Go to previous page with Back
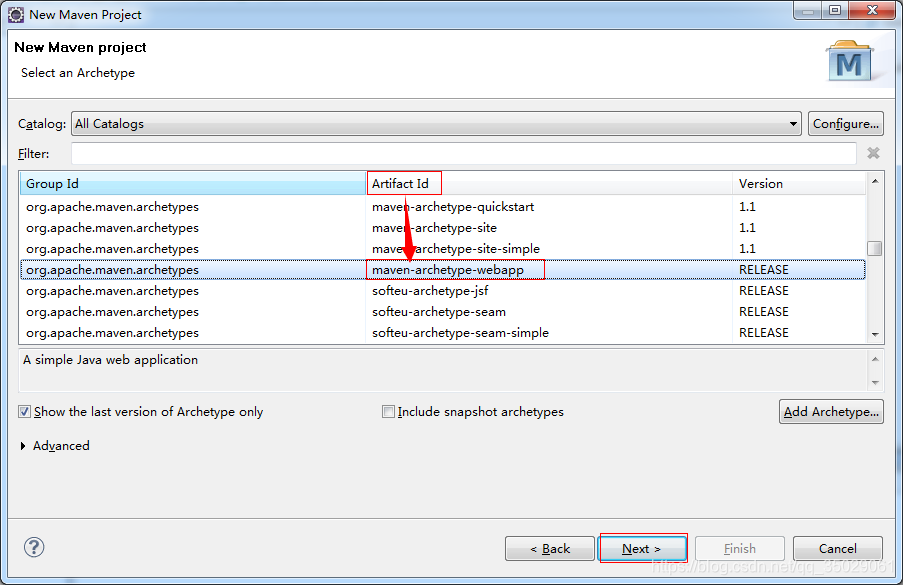Image resolution: width=903 pixels, height=585 pixels. pos(549,549)
